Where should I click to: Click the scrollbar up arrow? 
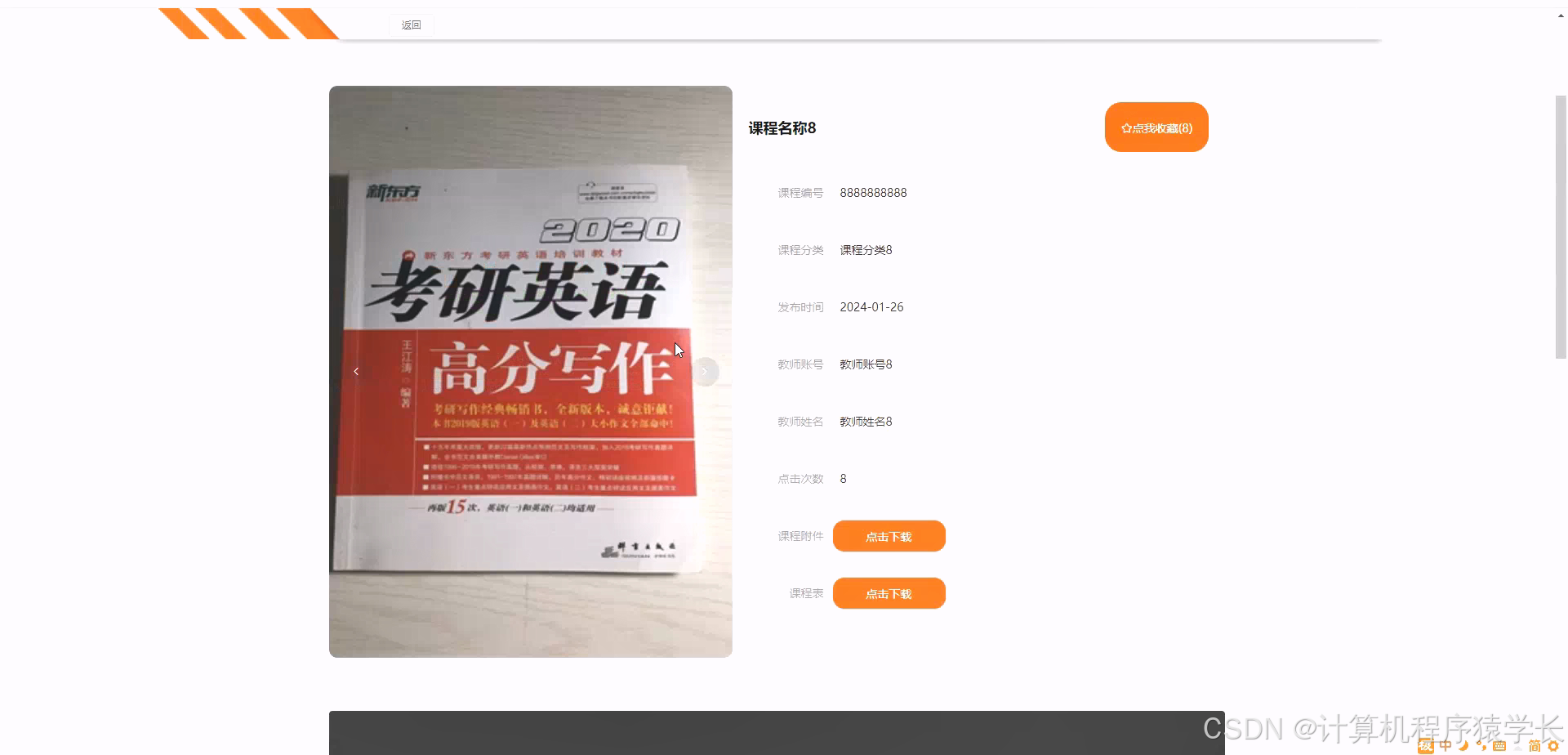click(1561, 15)
